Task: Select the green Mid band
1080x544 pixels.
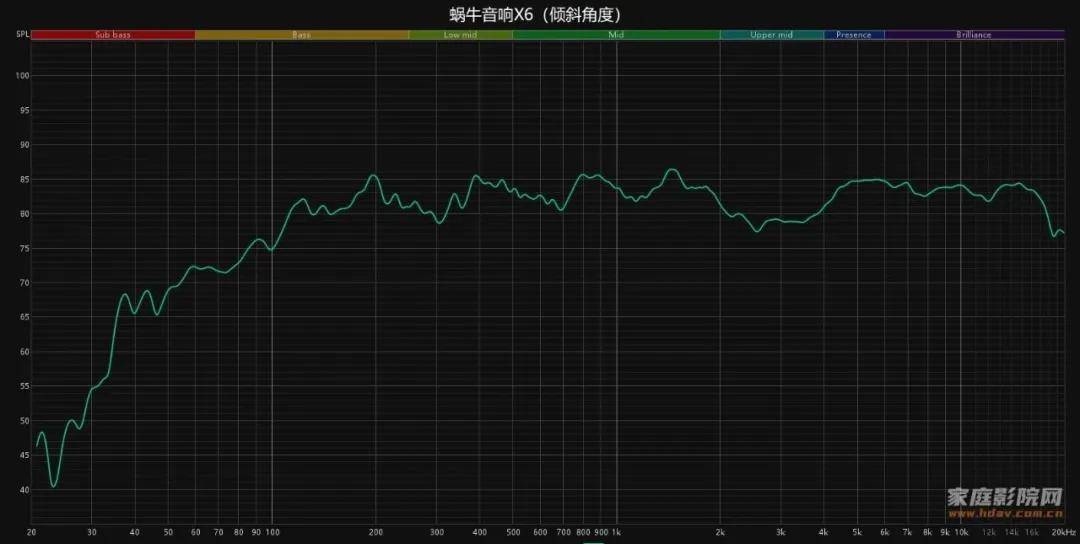Action: pos(616,35)
